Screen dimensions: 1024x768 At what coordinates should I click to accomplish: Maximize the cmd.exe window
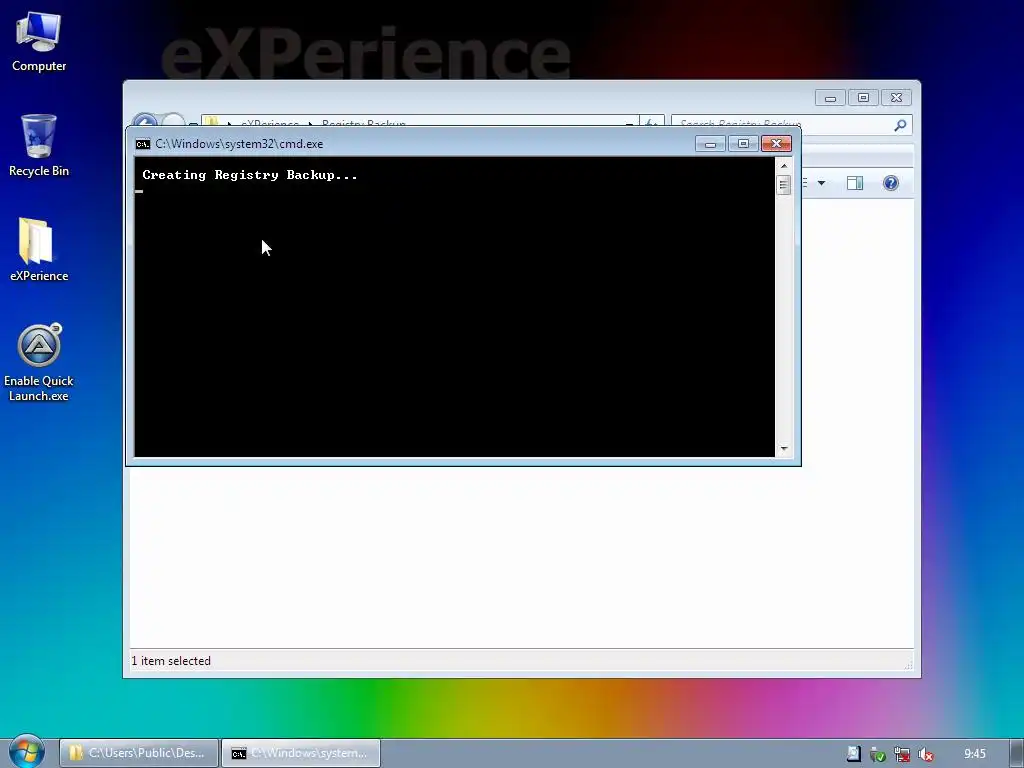[x=743, y=144]
